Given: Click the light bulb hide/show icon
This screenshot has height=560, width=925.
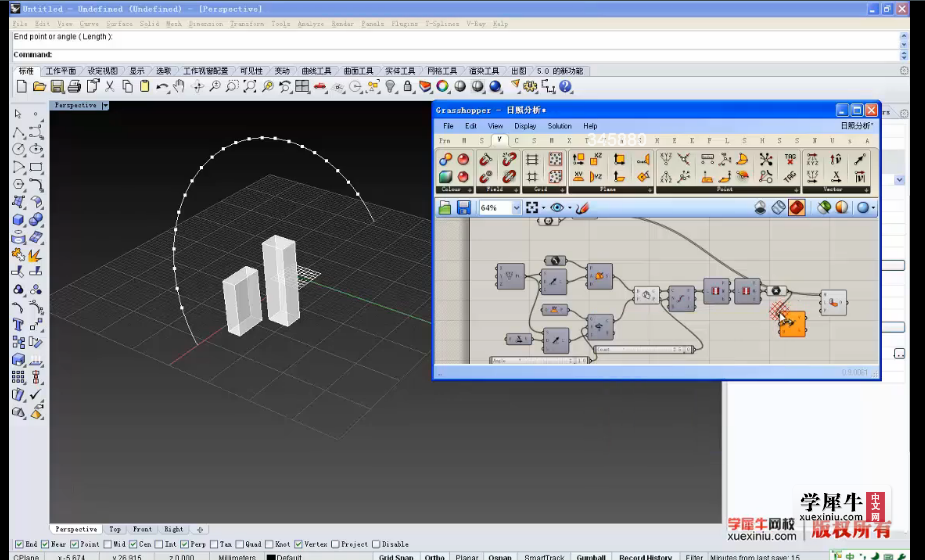Looking at the screenshot, I should pyautogui.click(x=390, y=87).
